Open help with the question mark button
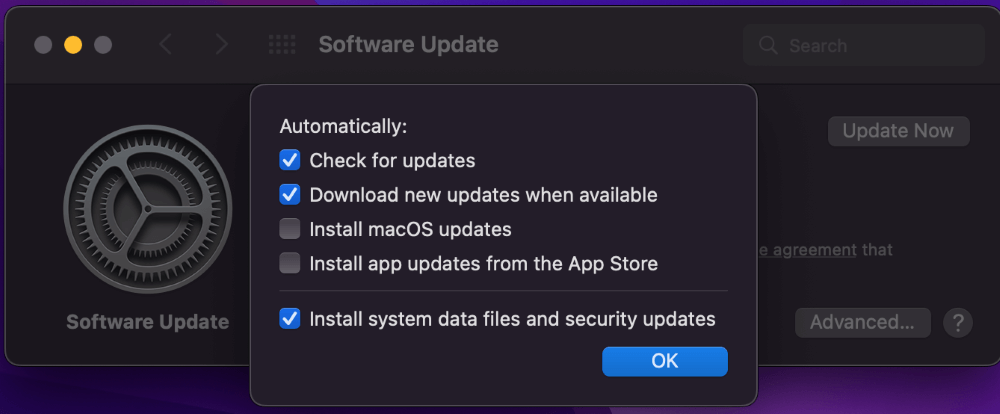Image resolution: width=1000 pixels, height=414 pixels. [x=957, y=323]
